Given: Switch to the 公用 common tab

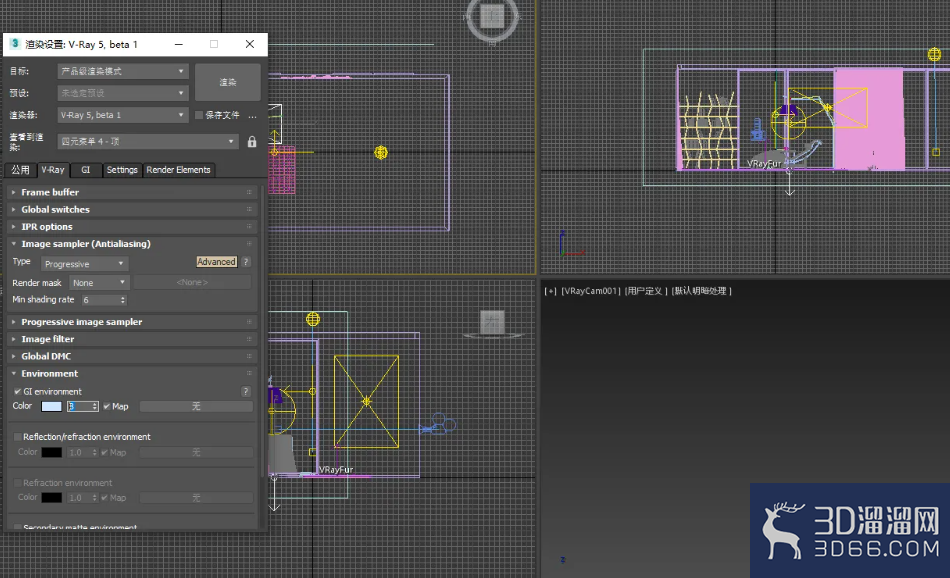Looking at the screenshot, I should 20,170.
